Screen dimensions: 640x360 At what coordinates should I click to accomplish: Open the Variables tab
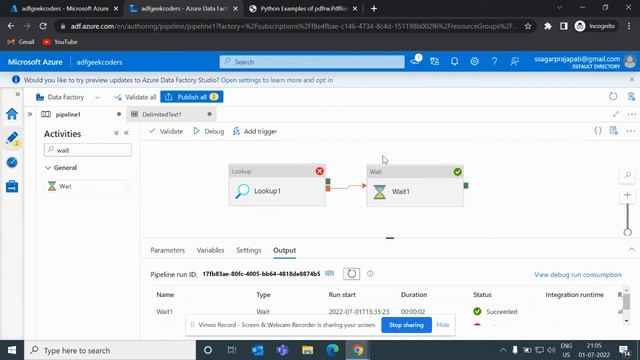[x=210, y=250]
